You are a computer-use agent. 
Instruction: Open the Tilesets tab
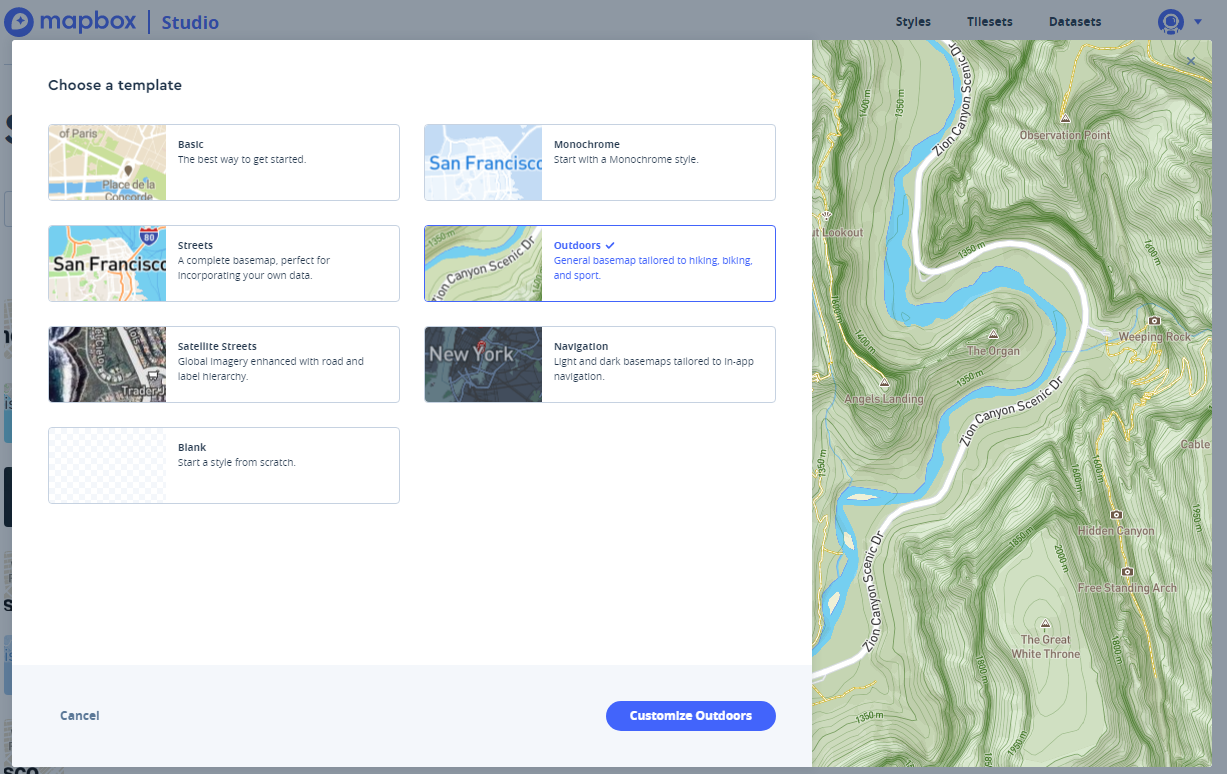(990, 22)
